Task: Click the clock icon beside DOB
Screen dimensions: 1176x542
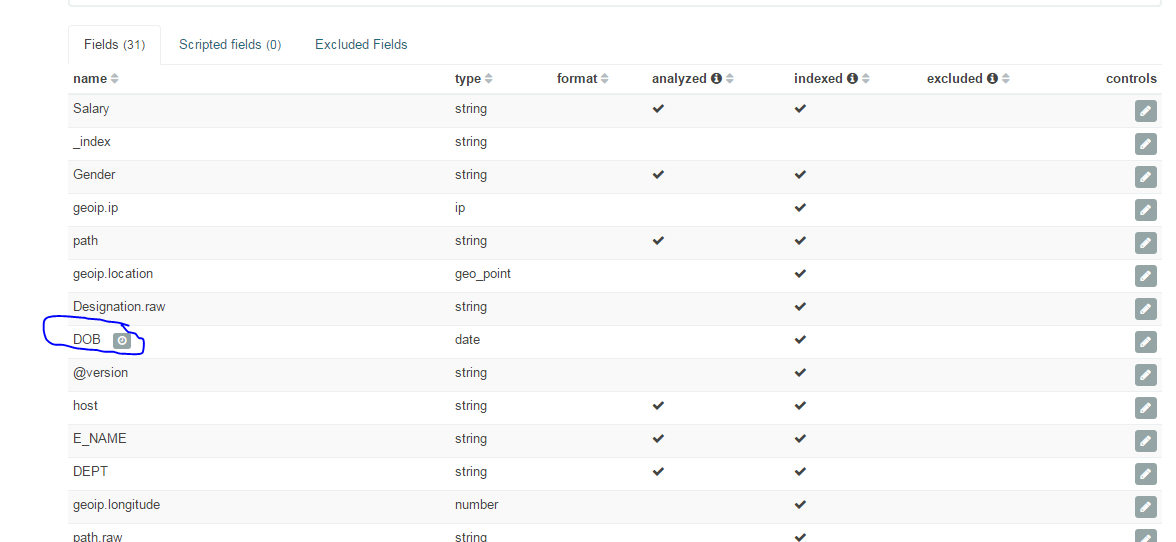Action: pyautogui.click(x=121, y=340)
